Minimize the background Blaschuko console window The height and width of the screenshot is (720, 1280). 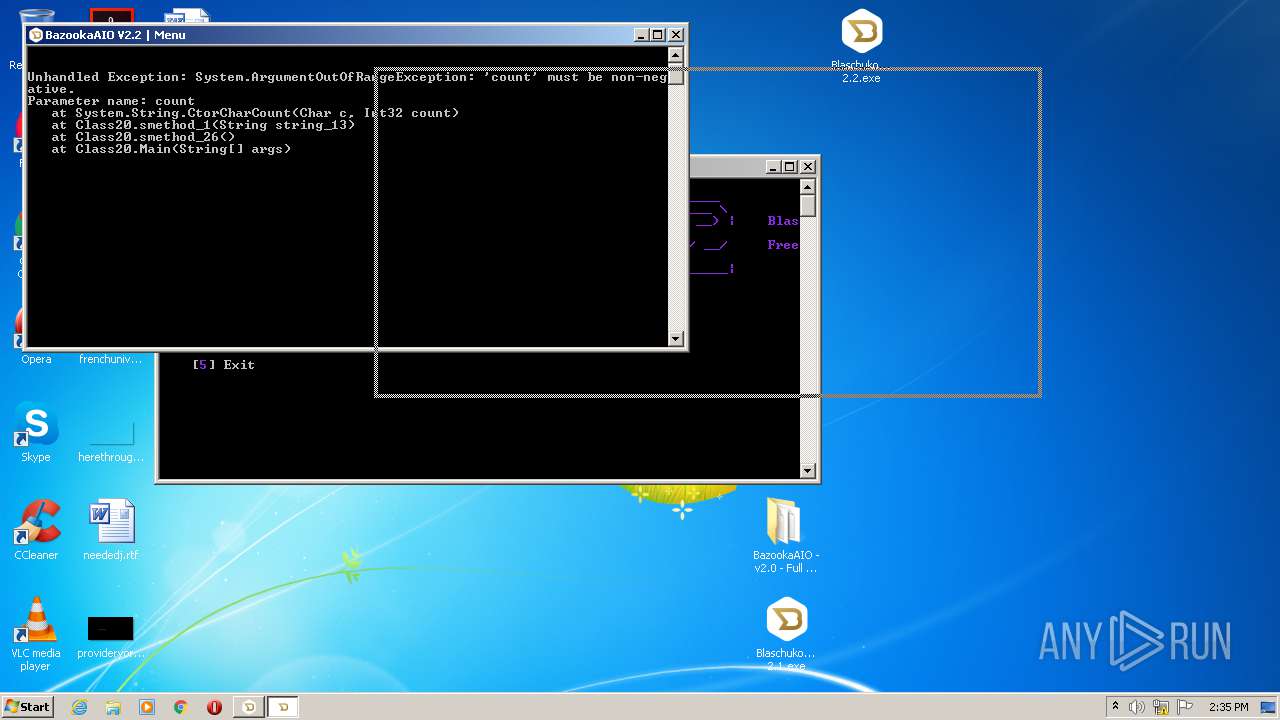pos(773,167)
